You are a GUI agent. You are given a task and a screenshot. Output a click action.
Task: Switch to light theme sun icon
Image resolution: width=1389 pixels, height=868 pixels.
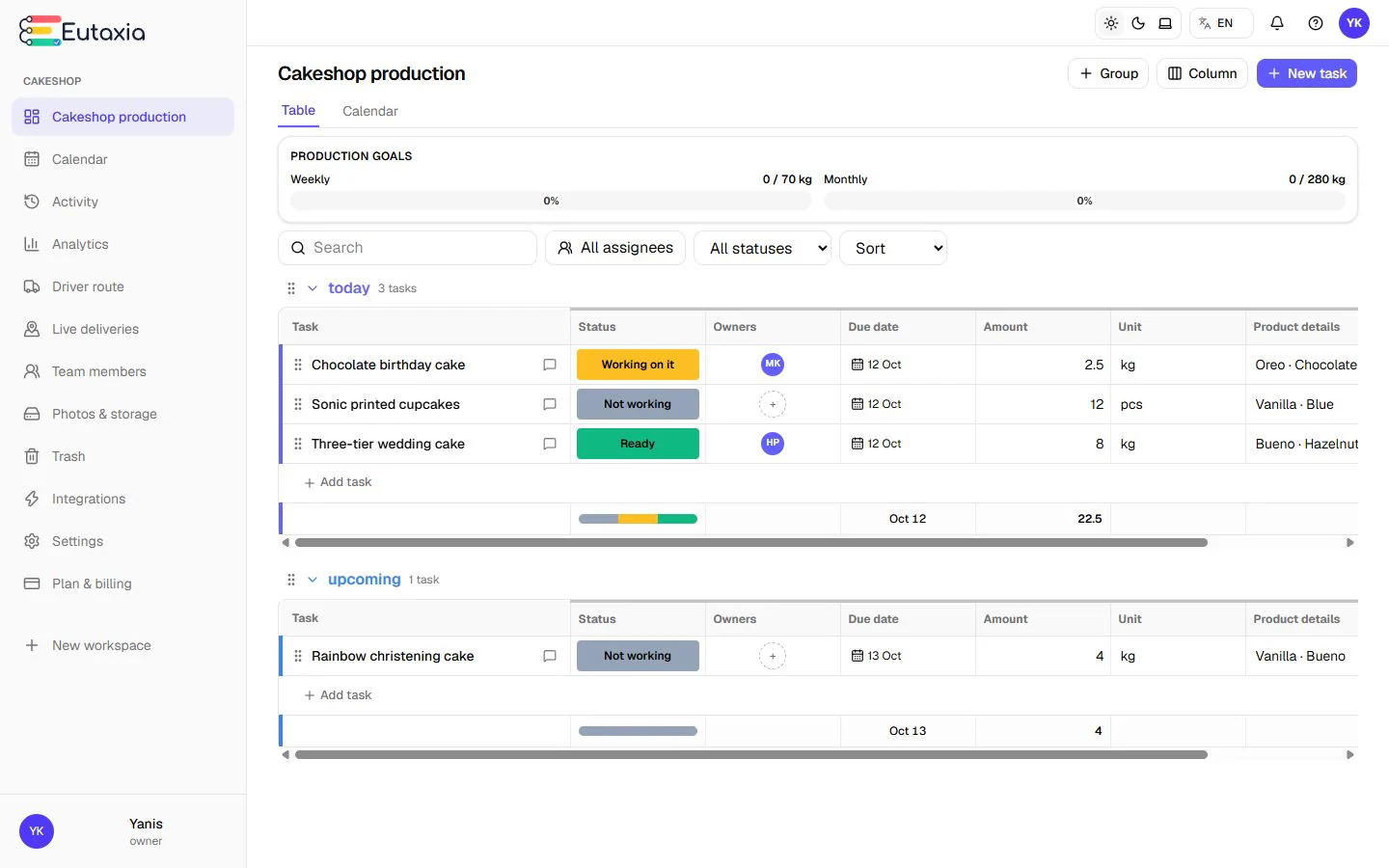[x=1111, y=23]
